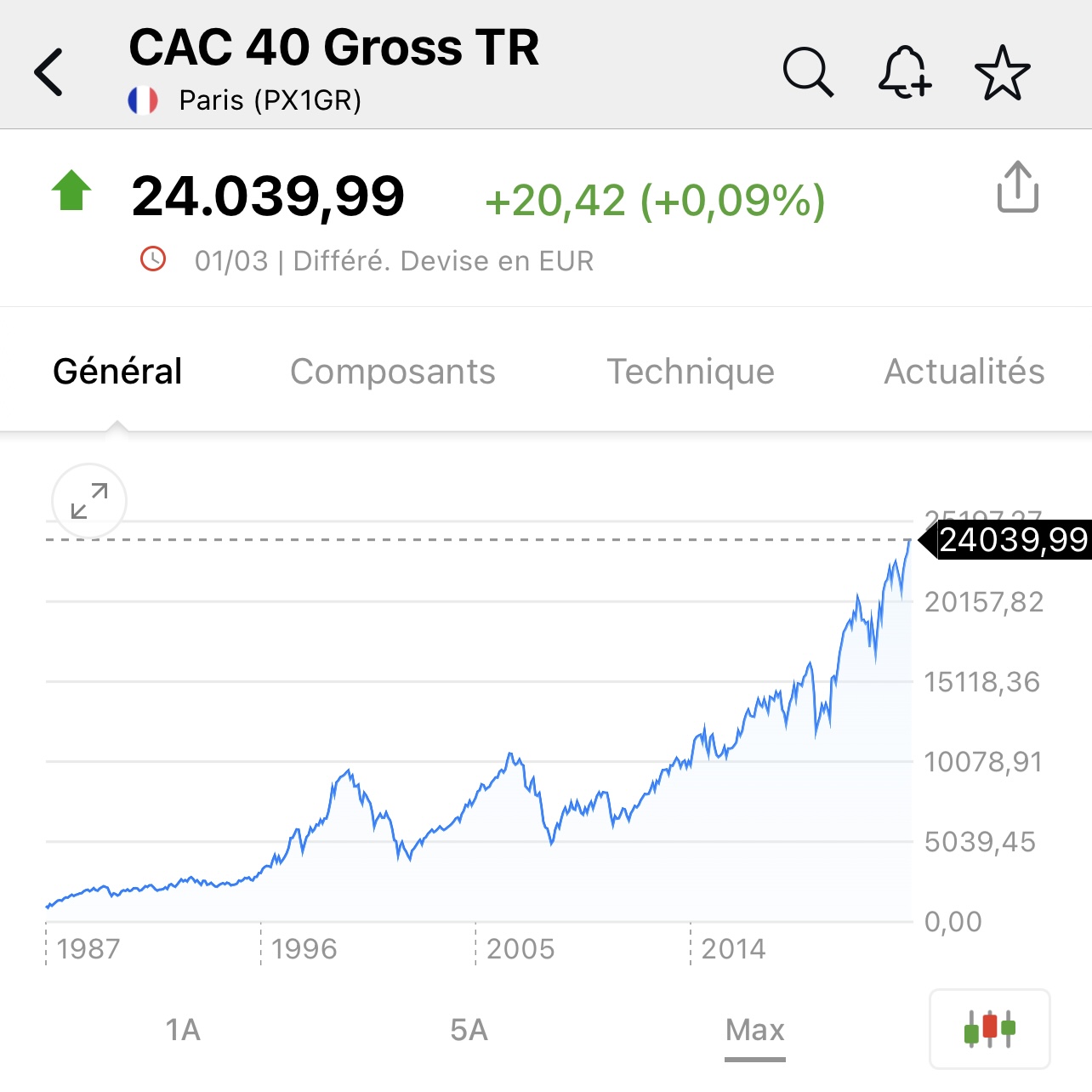Switch to the Technique tab
The height and width of the screenshot is (1092, 1092).
691,372
